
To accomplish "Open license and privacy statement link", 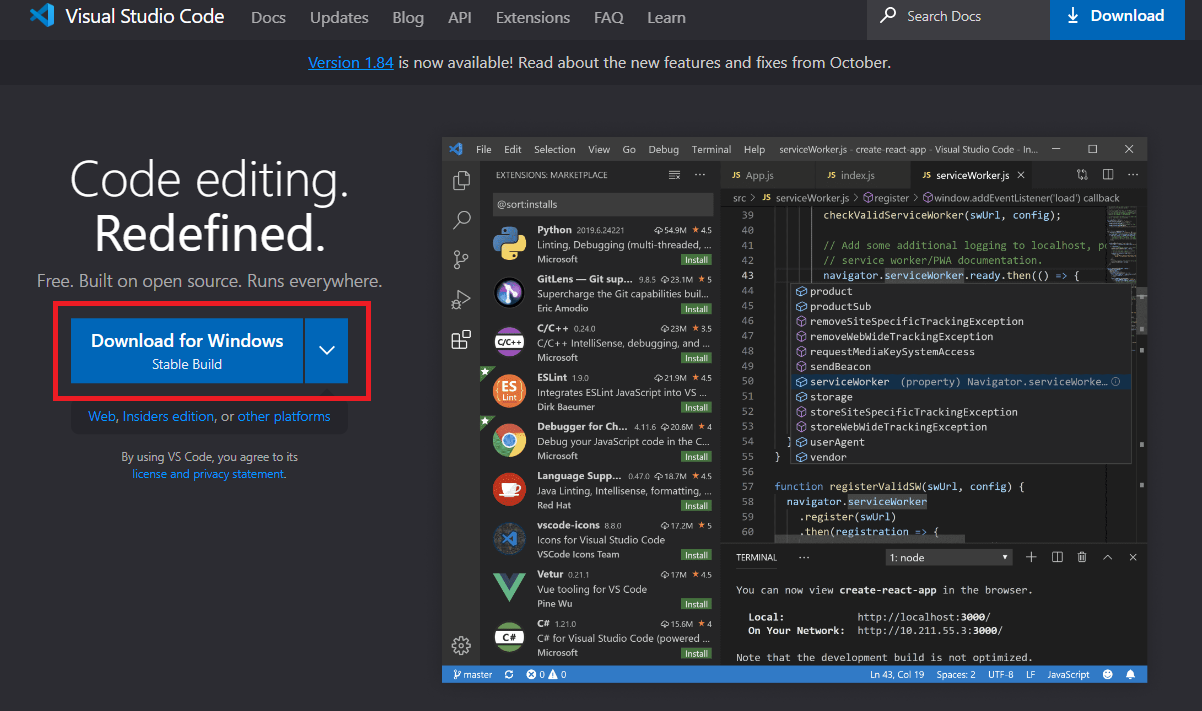I will [x=208, y=474].
